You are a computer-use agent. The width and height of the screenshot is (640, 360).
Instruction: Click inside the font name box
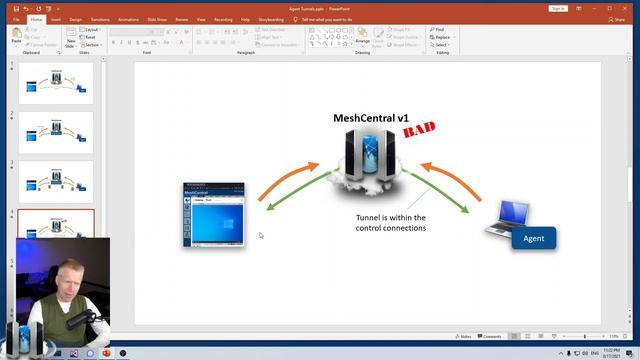pyautogui.click(x=131, y=32)
